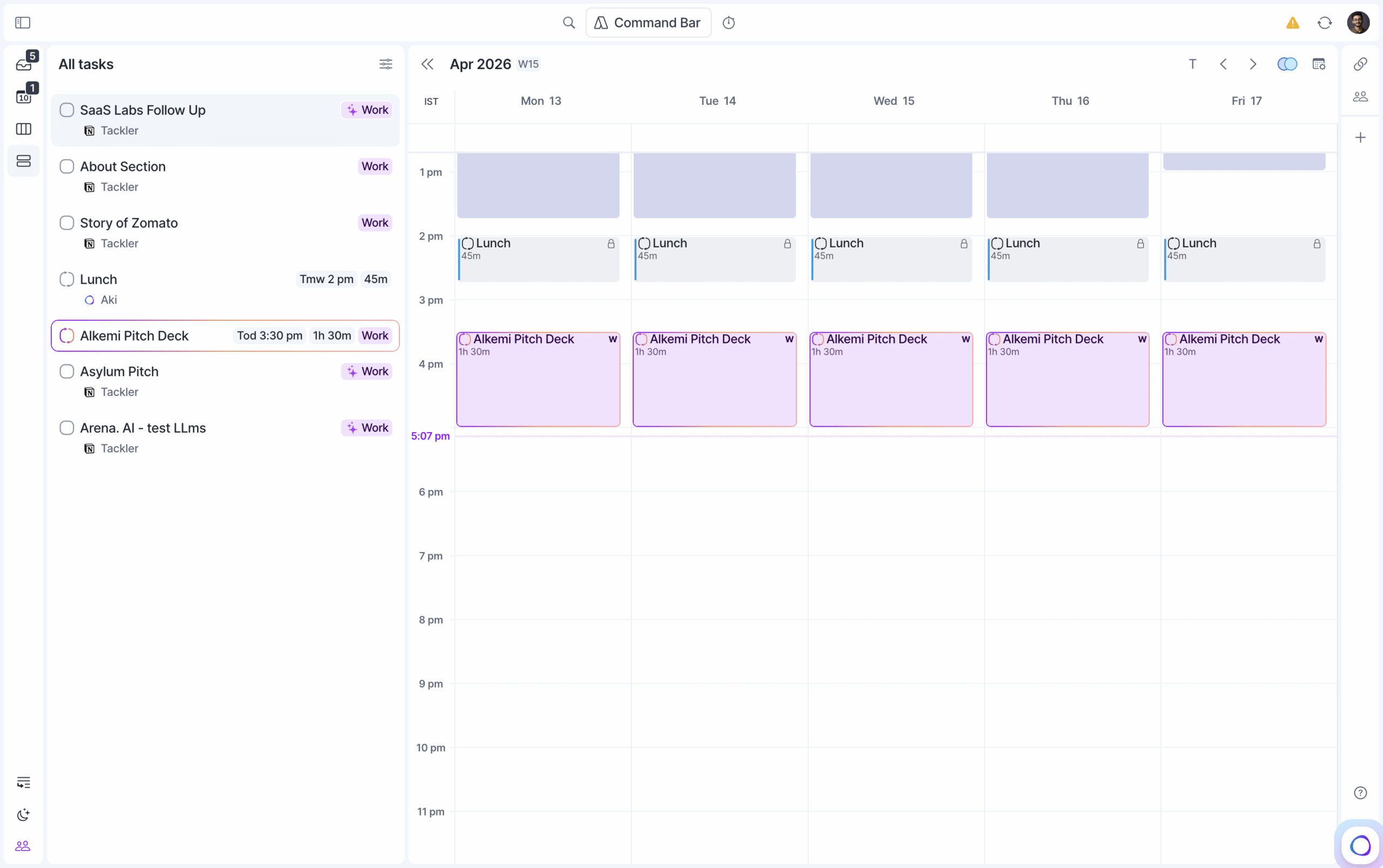Click the plus icon in right sidebar
This screenshot has height=868, width=1383.
1360,137
